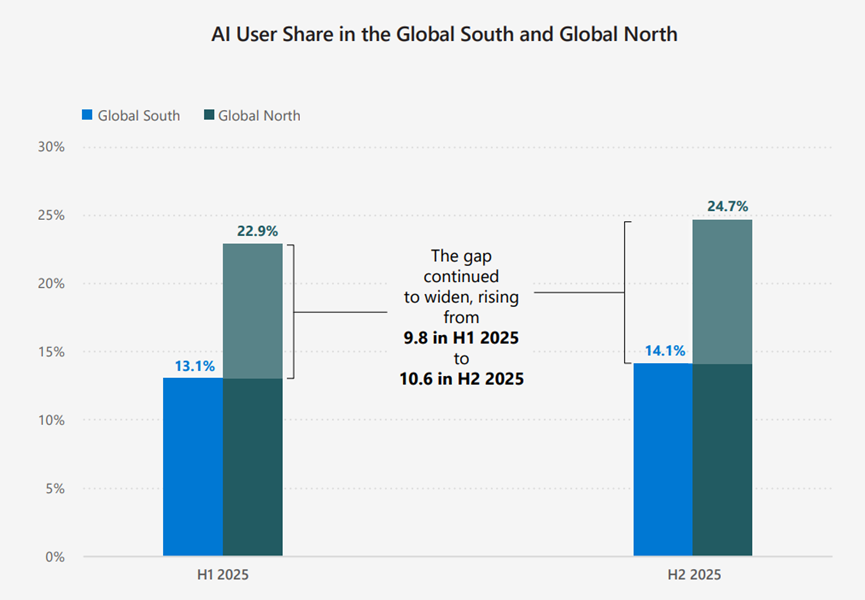Click the 0% y-axis label
The height and width of the screenshot is (600, 865).
coord(55,557)
